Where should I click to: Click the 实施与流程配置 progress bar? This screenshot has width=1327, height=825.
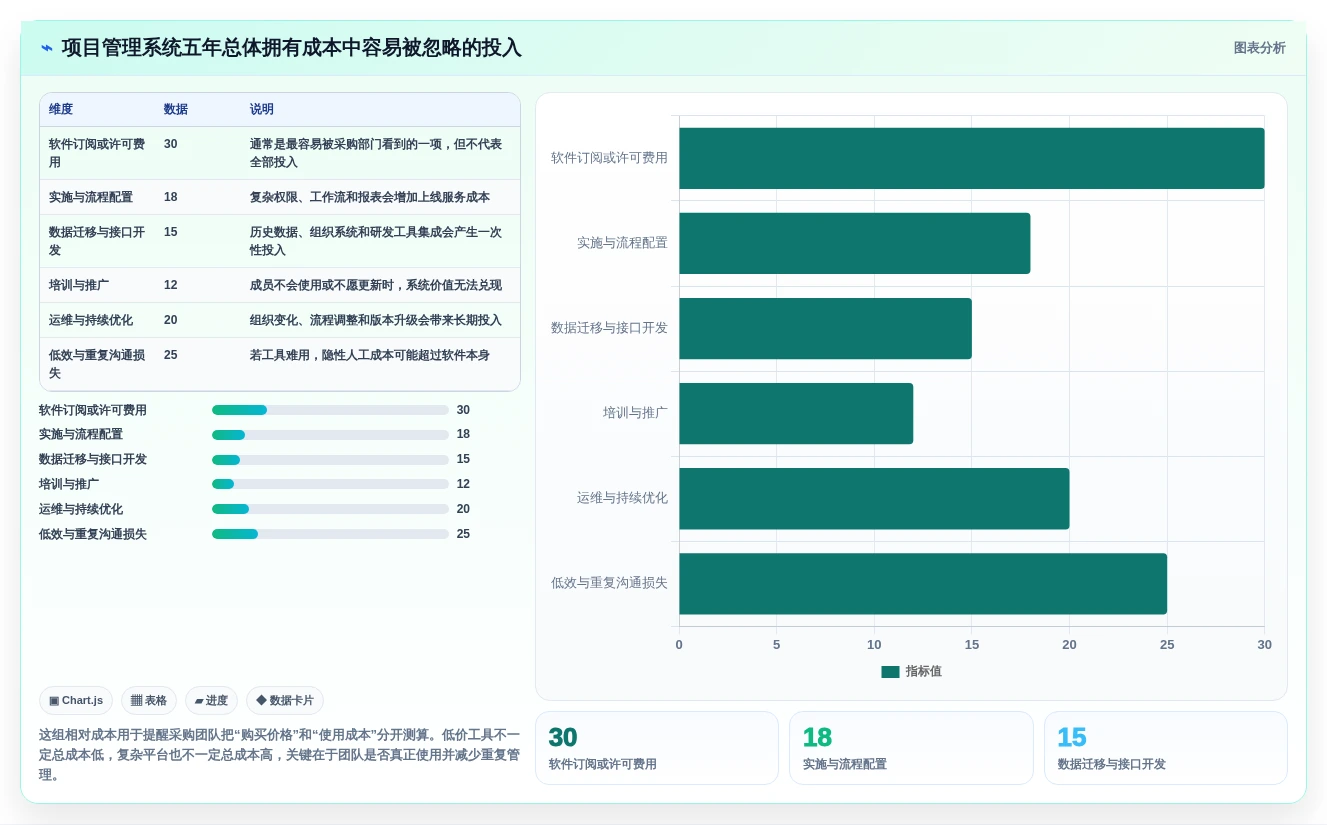(330, 435)
